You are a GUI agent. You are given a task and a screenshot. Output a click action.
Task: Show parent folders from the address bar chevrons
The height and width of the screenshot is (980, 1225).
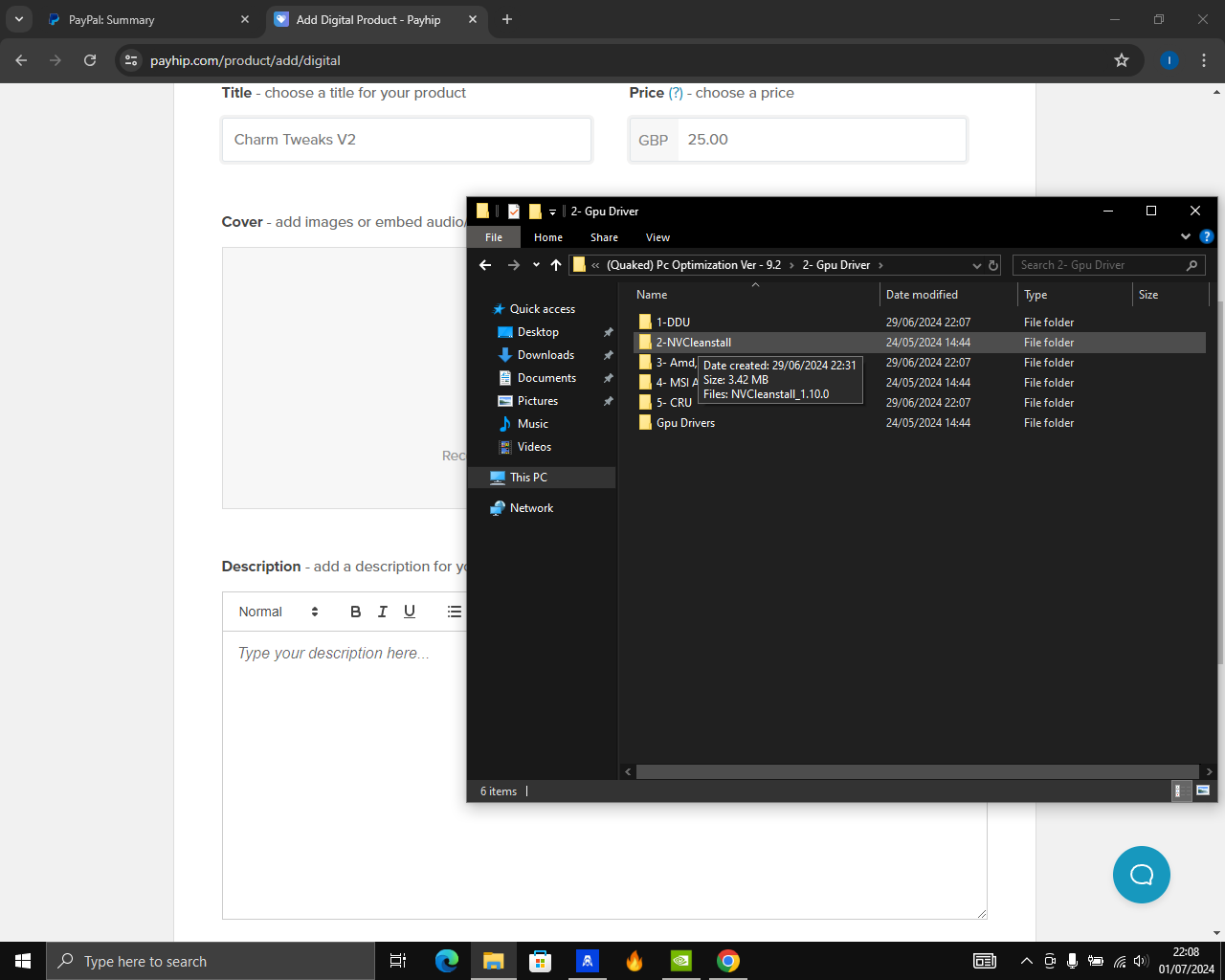596,265
